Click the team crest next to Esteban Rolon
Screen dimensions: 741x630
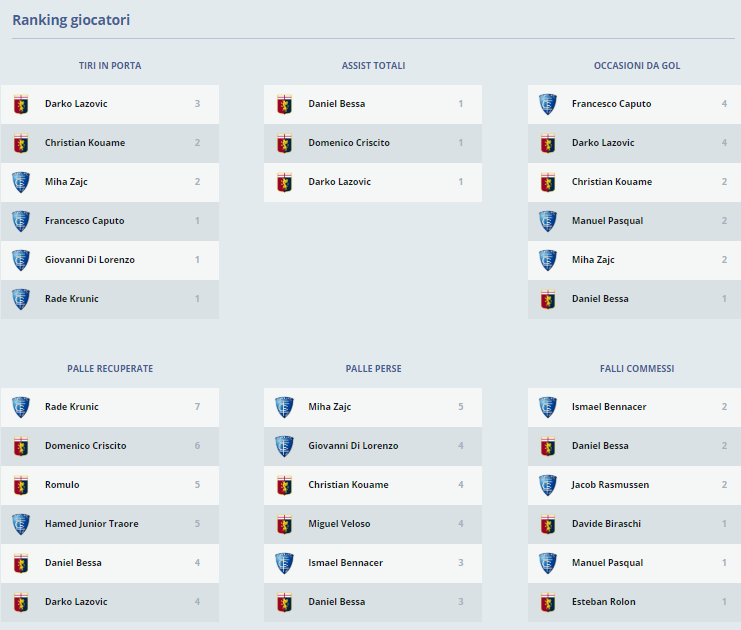tap(547, 602)
